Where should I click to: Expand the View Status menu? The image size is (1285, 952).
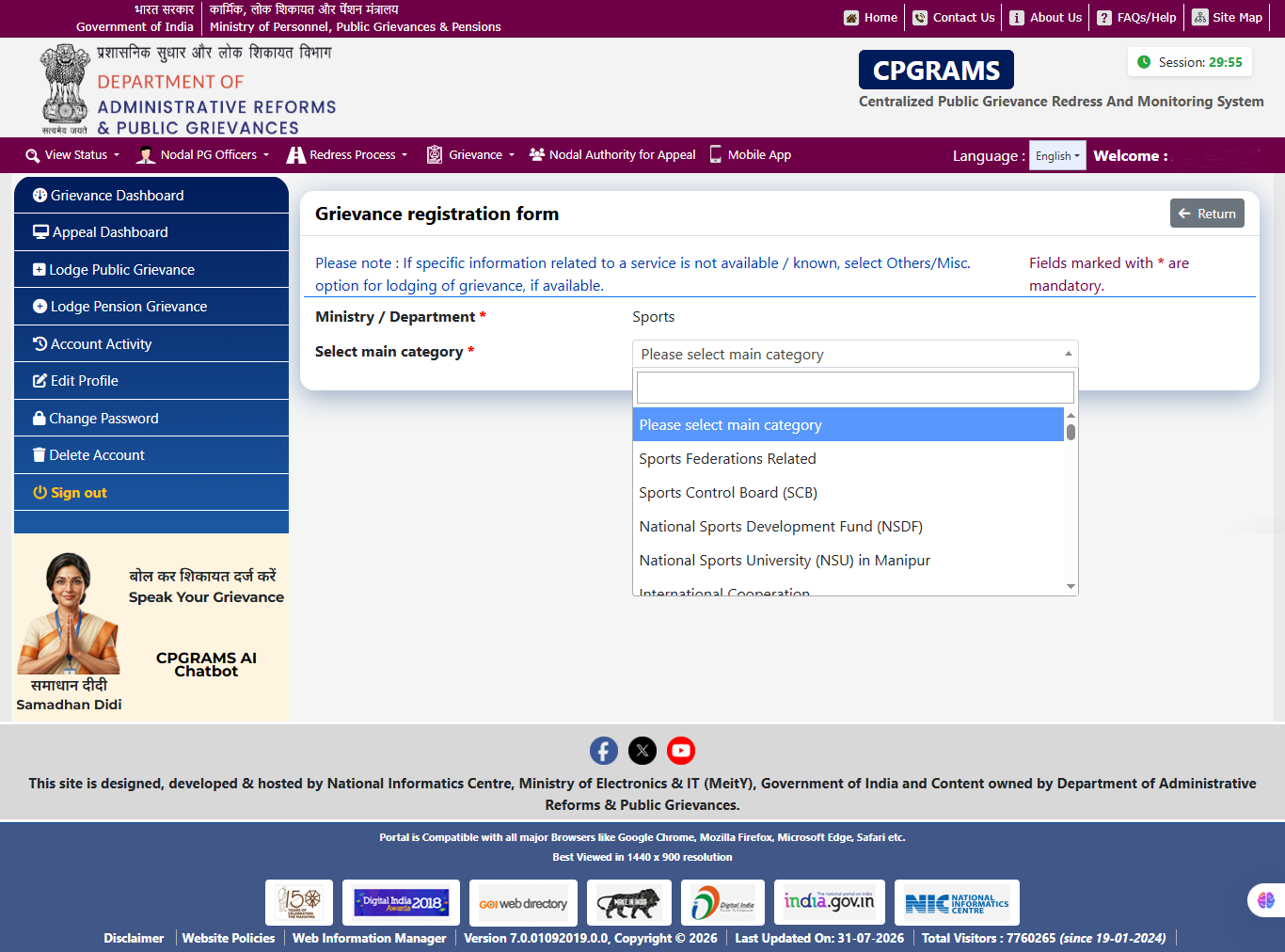[73, 155]
